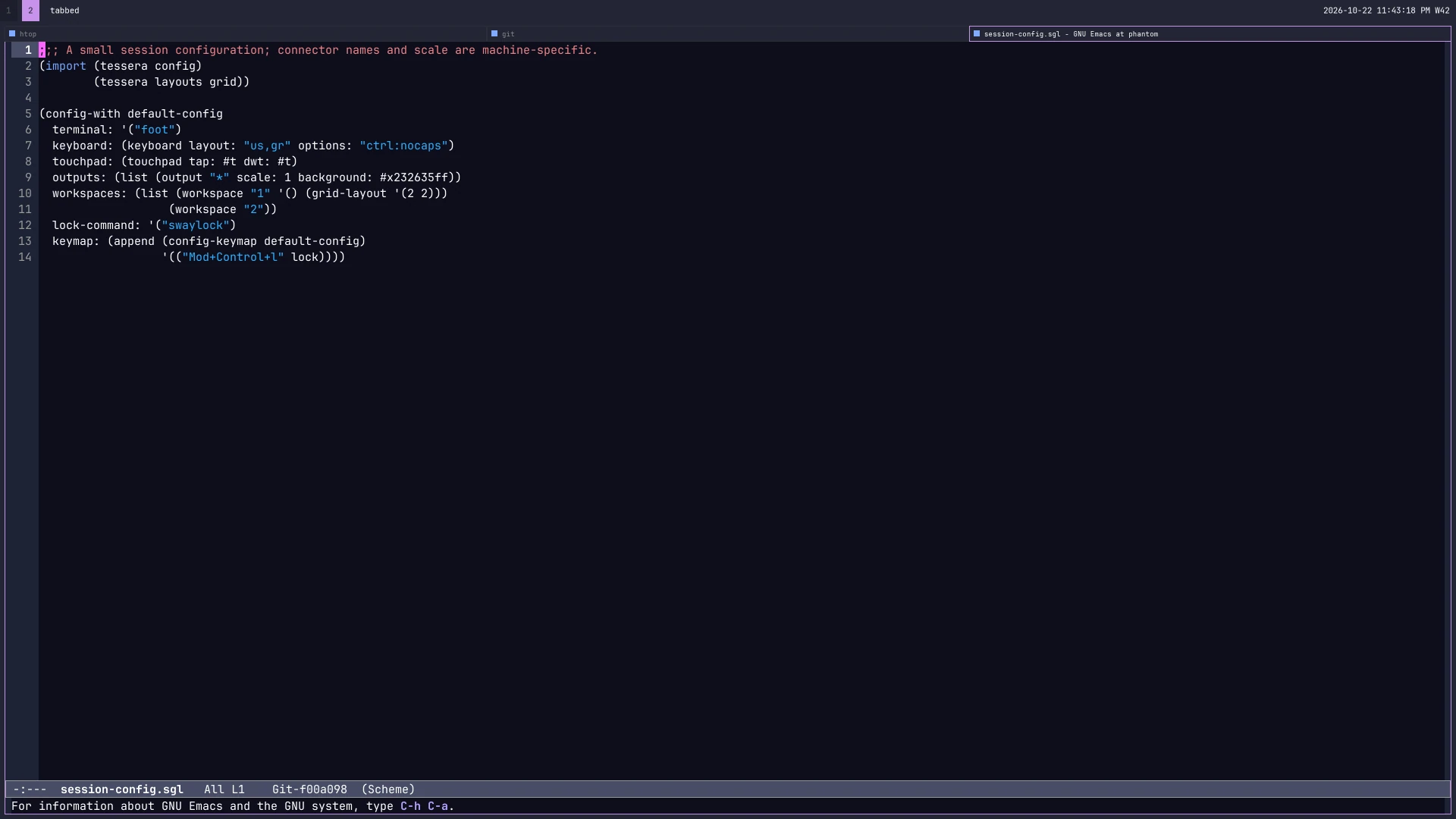Click the Emacs tab square icon
The width and height of the screenshot is (1456, 819).
point(977,33)
